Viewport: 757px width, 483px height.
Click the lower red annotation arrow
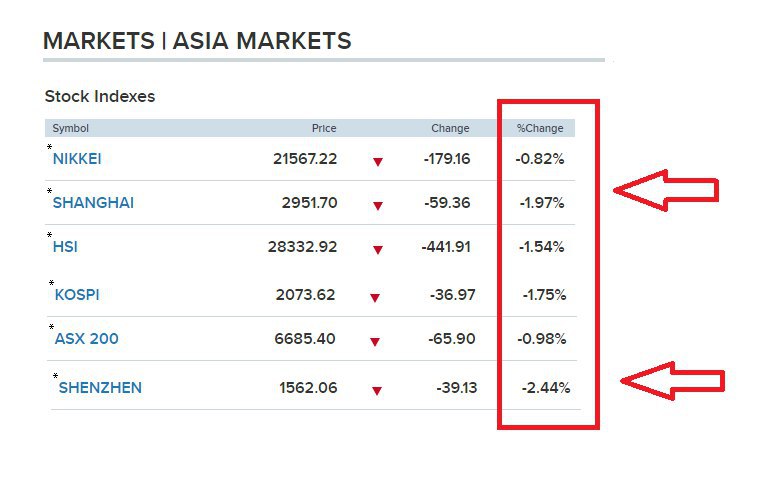click(673, 381)
